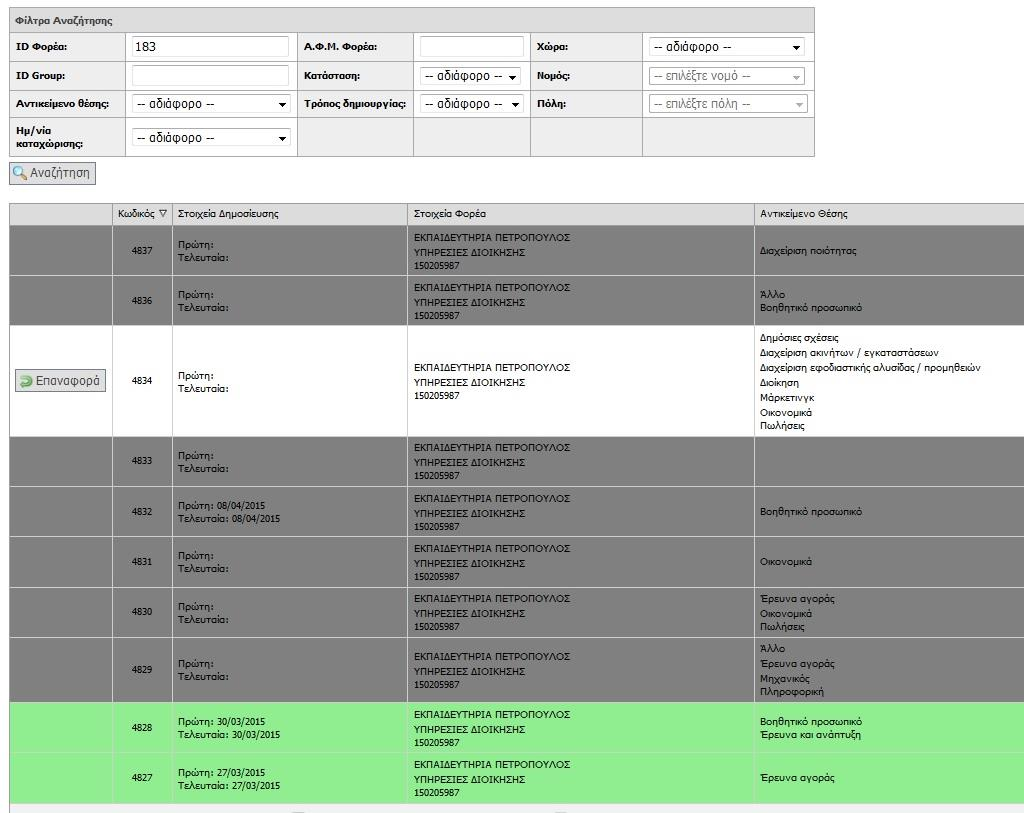Click Πρώτη: 30/03/2015 date text
Image resolution: width=1024 pixels, height=813 pixels.
(221, 722)
